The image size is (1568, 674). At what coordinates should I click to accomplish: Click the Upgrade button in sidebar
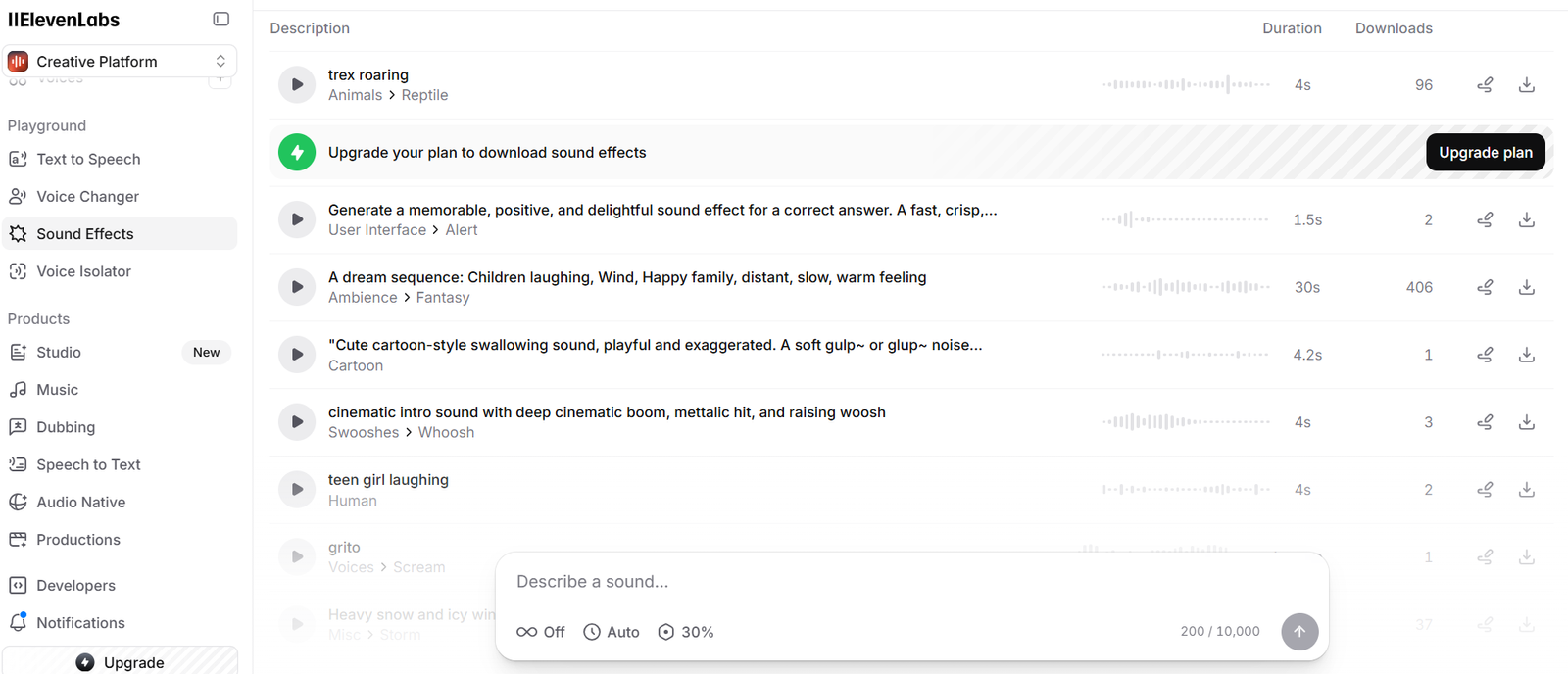click(121, 662)
